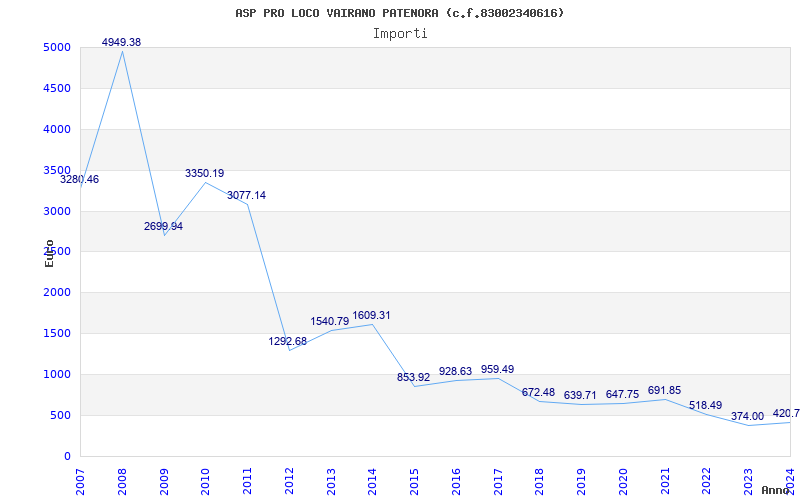
Task: Click the 672.48 value label
Action: pos(538,392)
